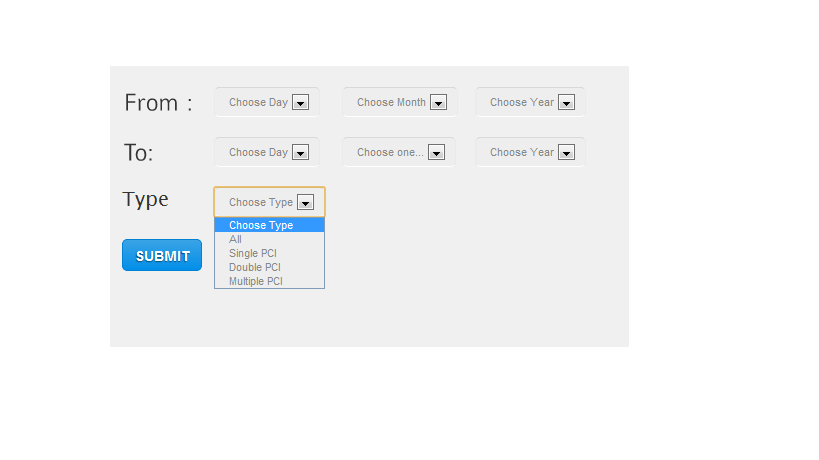Click the From row Choose Year arrow icon
Image resolution: width=819 pixels, height=460 pixels.
566,102
